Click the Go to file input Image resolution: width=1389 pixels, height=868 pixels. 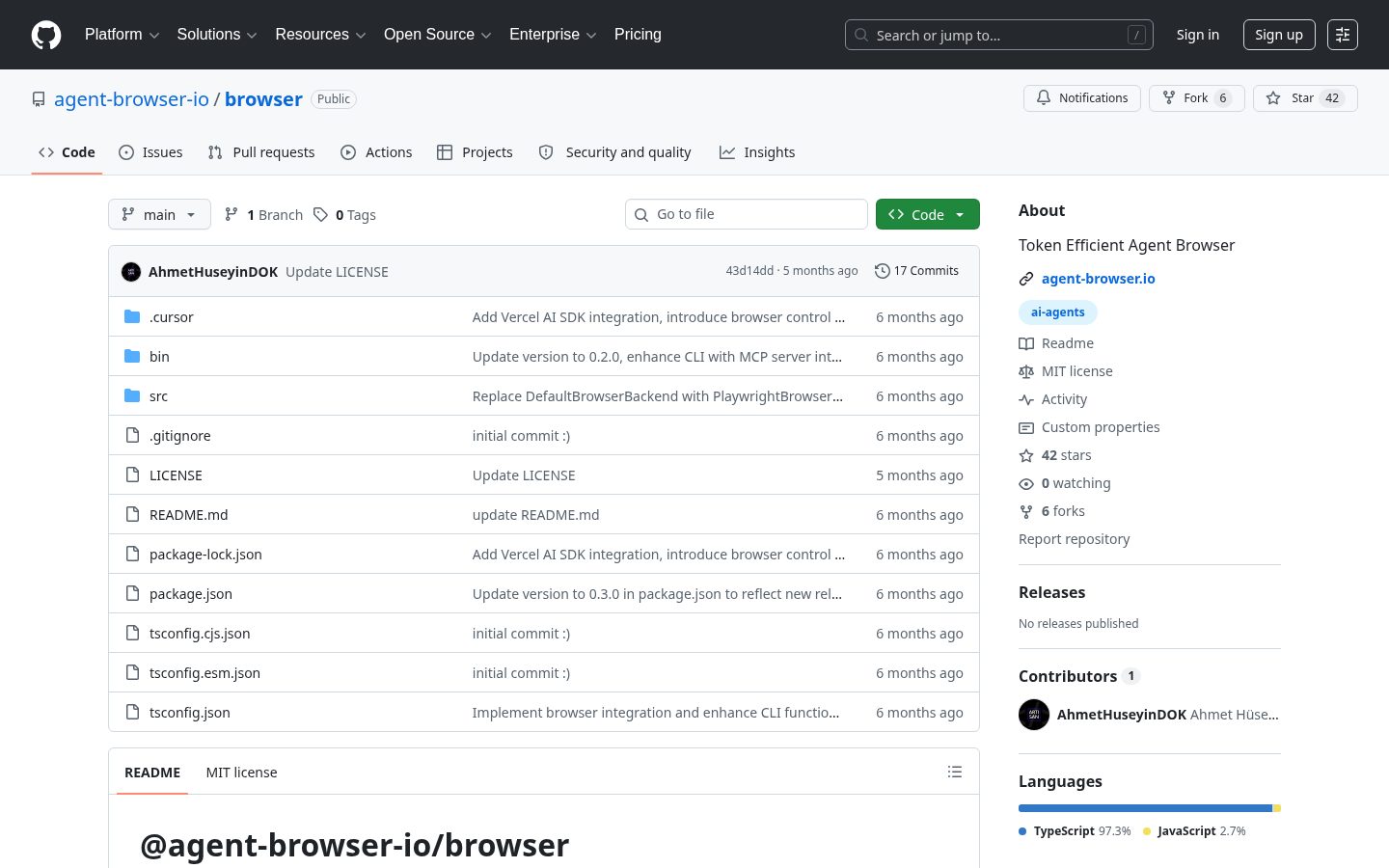point(747,214)
